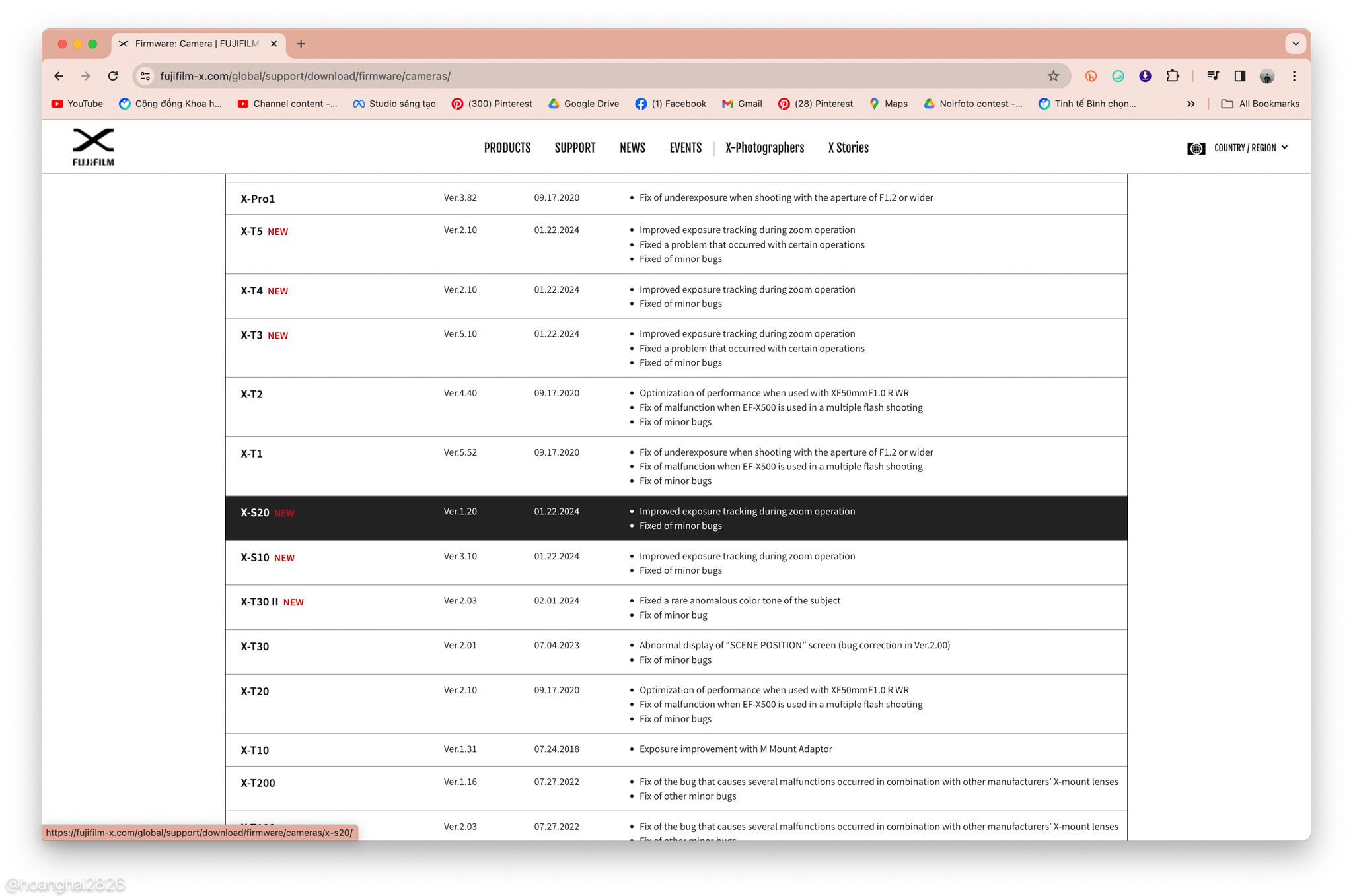The image size is (1353, 896).
Task: Open Channel content bookmark
Action: tap(287, 104)
